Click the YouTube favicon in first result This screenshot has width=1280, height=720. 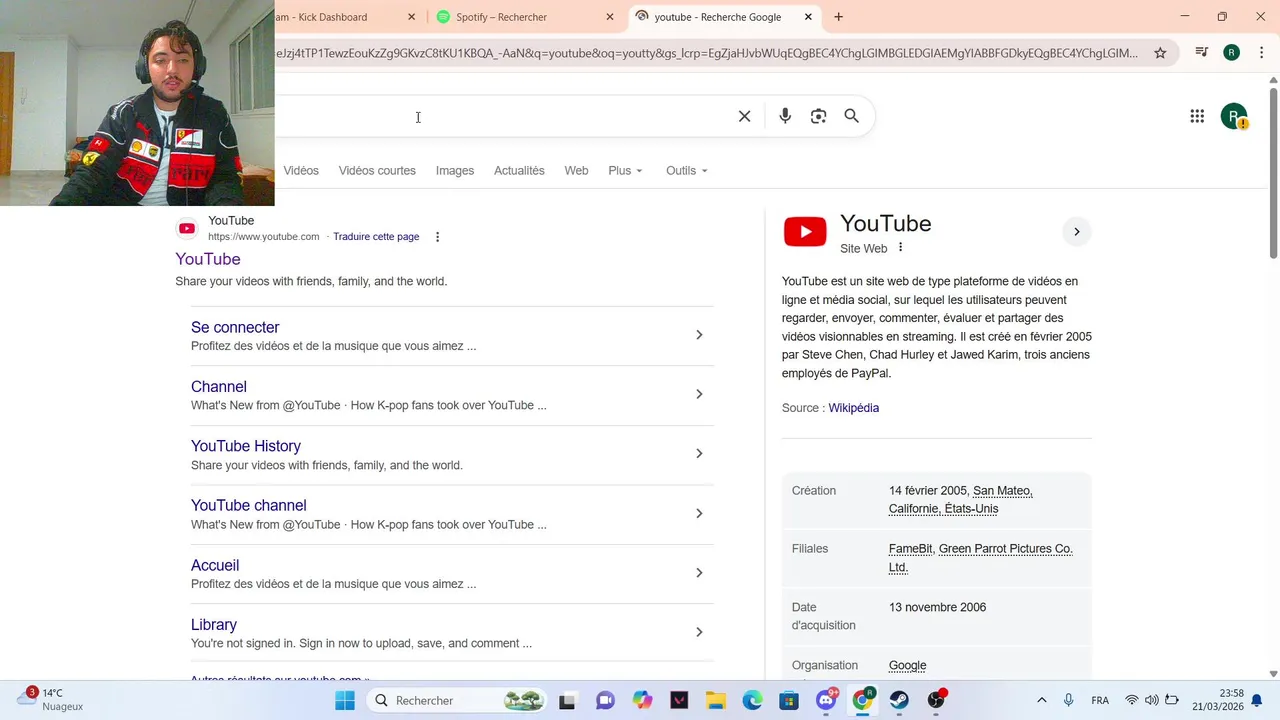pyautogui.click(x=187, y=228)
